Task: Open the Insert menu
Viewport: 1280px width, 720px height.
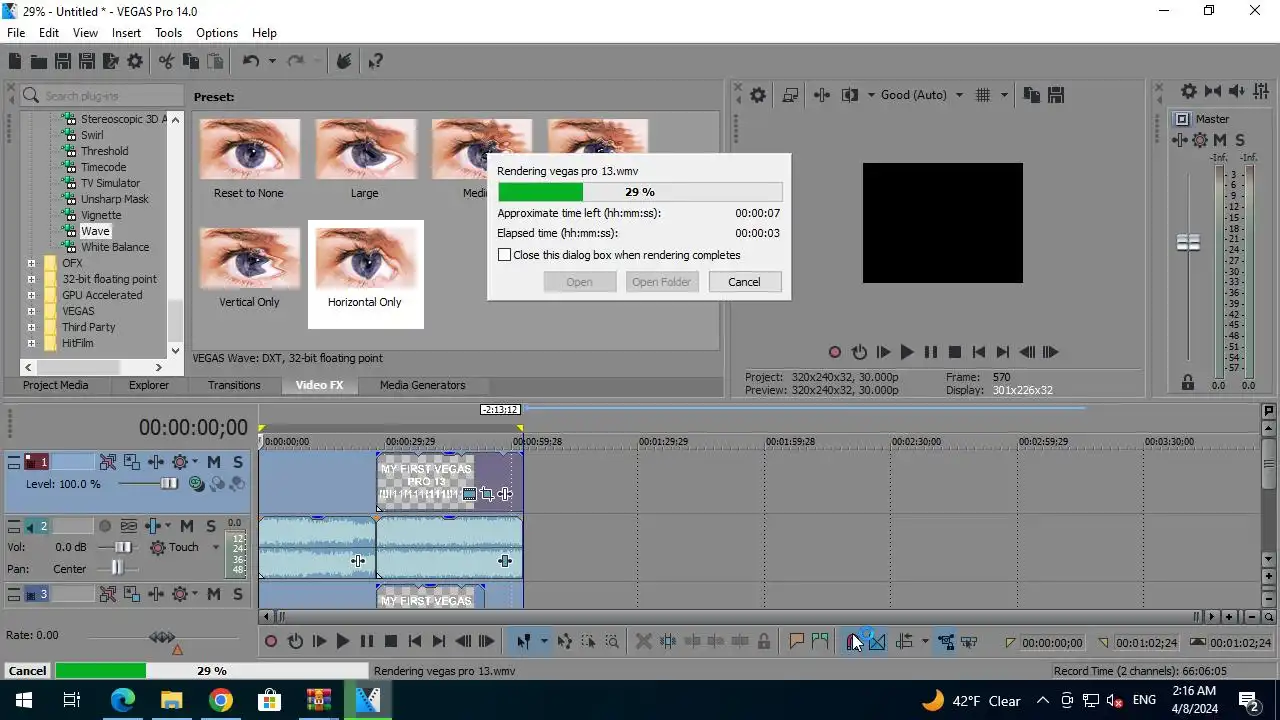Action: [126, 33]
